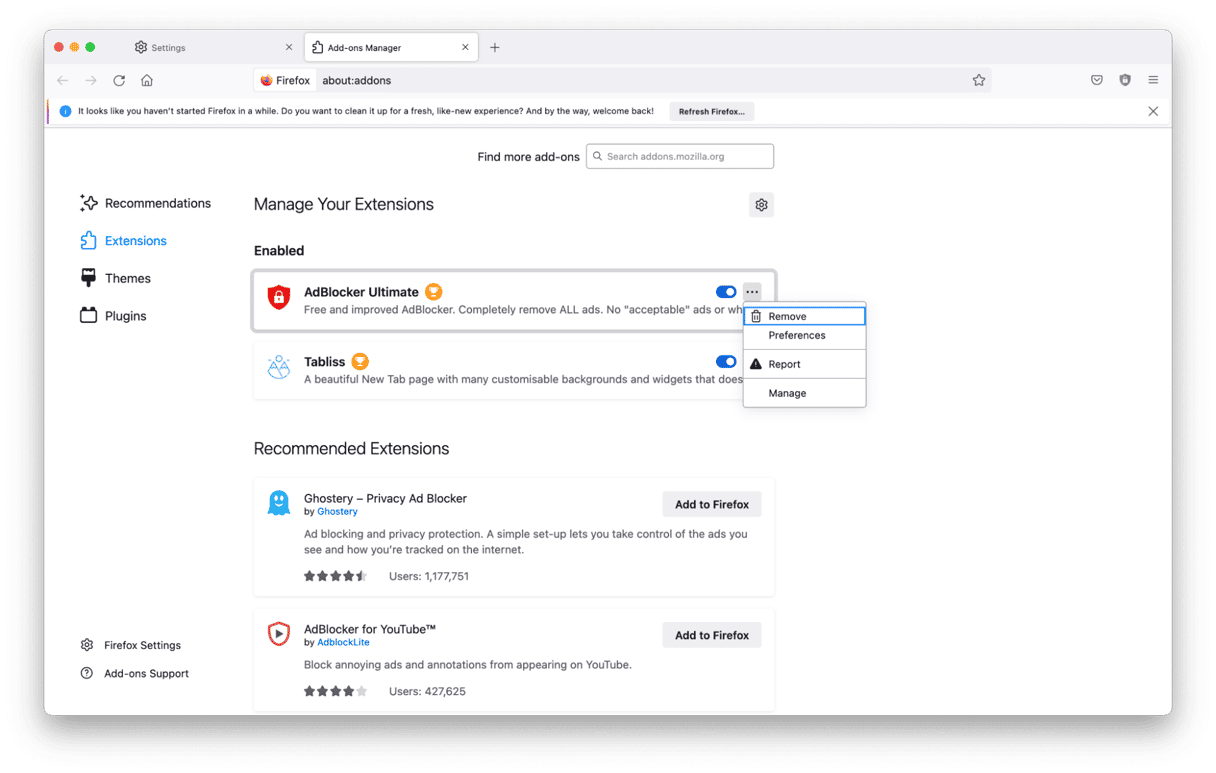The image size is (1216, 773).
Task: Open Plugins in the sidebar
Action: pyautogui.click(x=113, y=316)
